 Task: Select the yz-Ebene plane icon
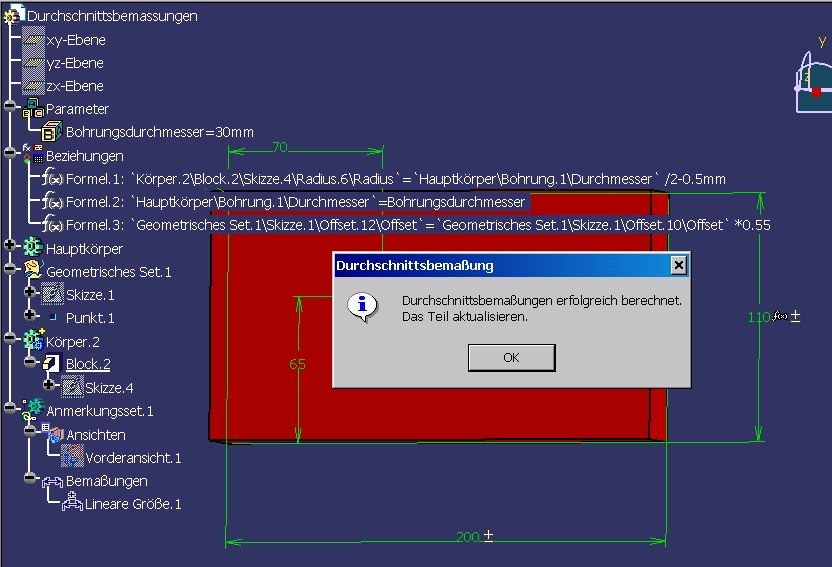point(33,63)
